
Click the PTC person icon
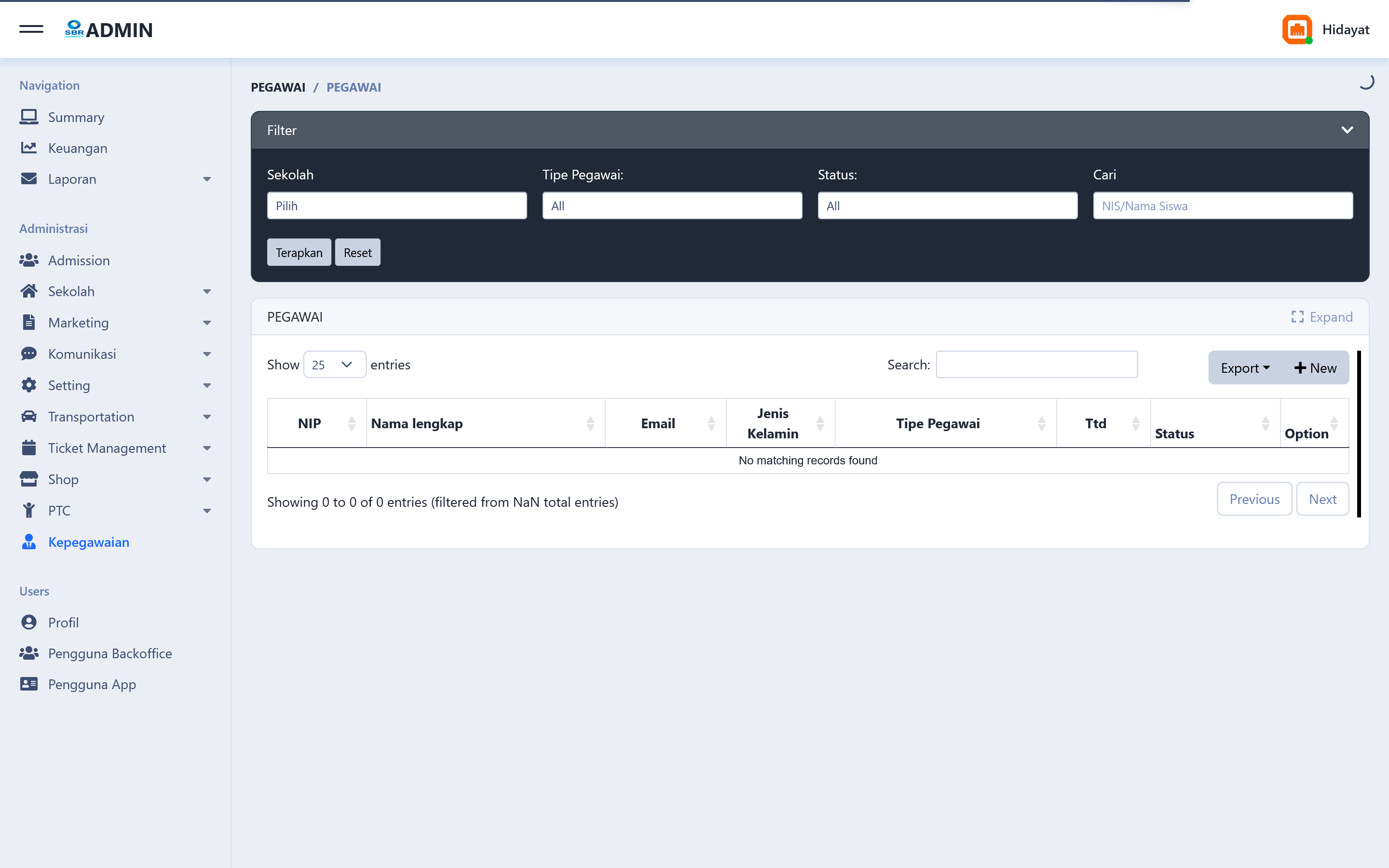pos(29,510)
